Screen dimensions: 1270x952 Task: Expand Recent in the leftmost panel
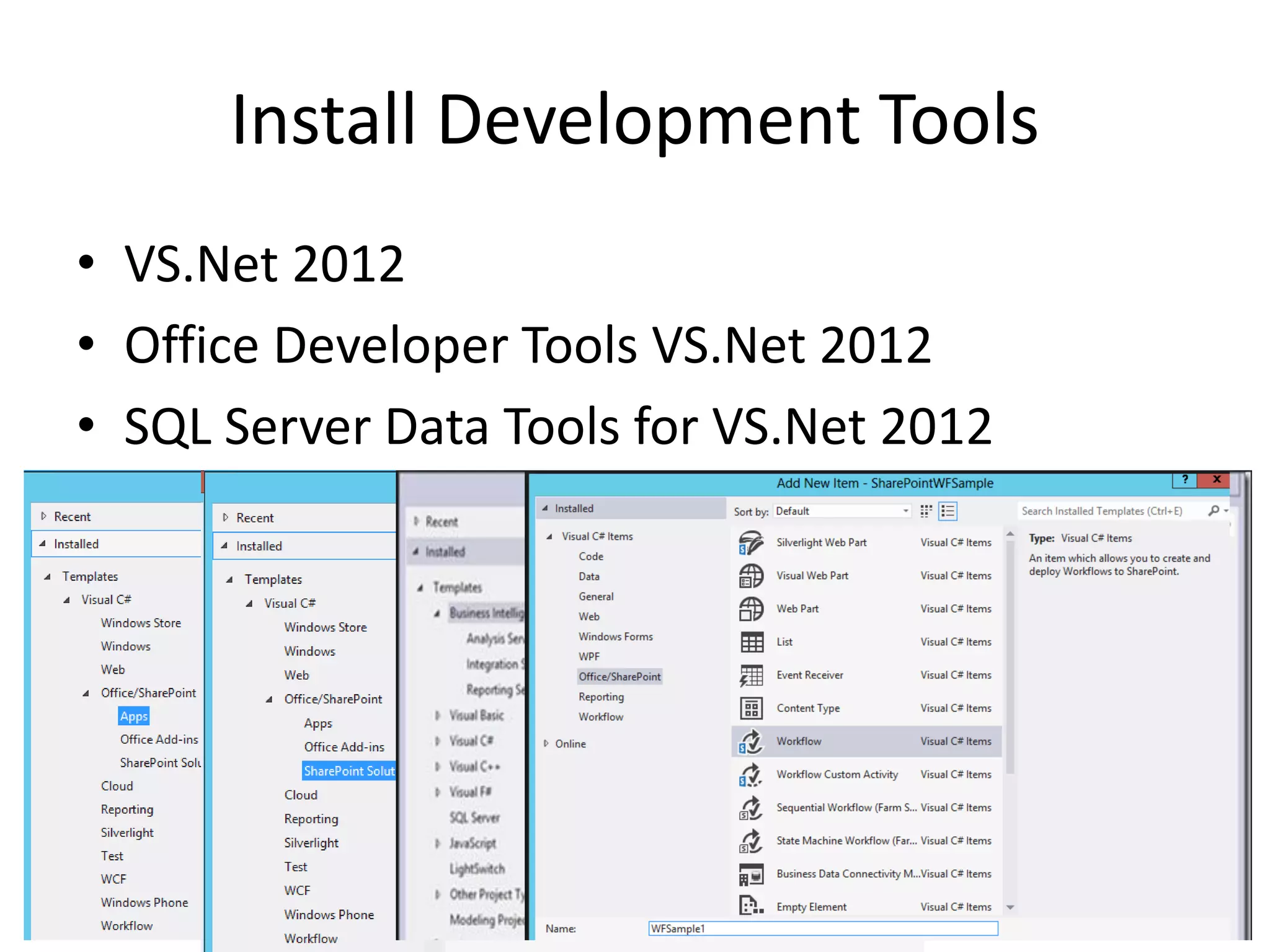pos(43,516)
